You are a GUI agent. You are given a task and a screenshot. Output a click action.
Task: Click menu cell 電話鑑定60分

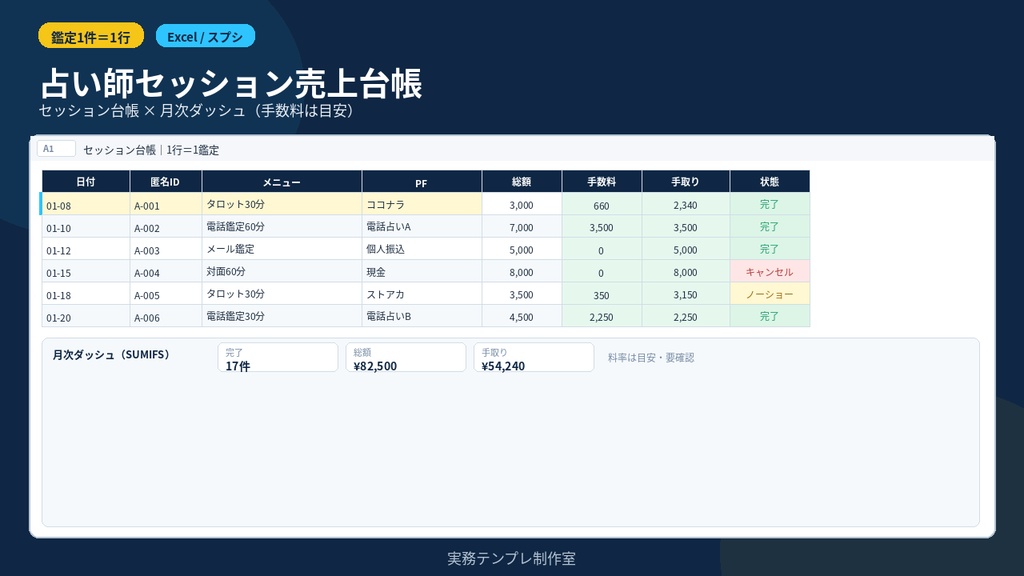tap(281, 227)
